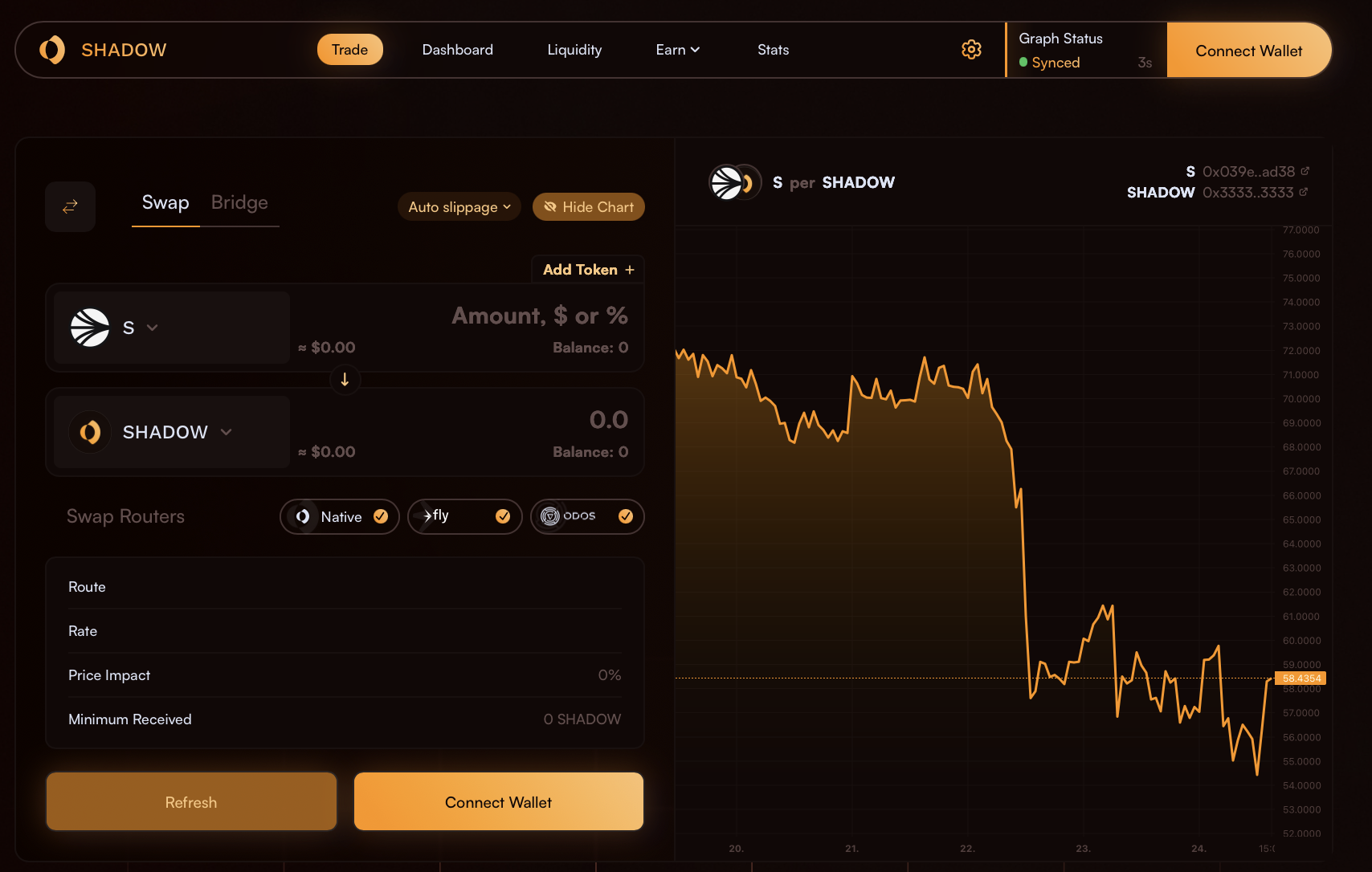This screenshot has width=1372, height=872.
Task: Click the S/SHADOW pair logo above chart
Action: (734, 182)
